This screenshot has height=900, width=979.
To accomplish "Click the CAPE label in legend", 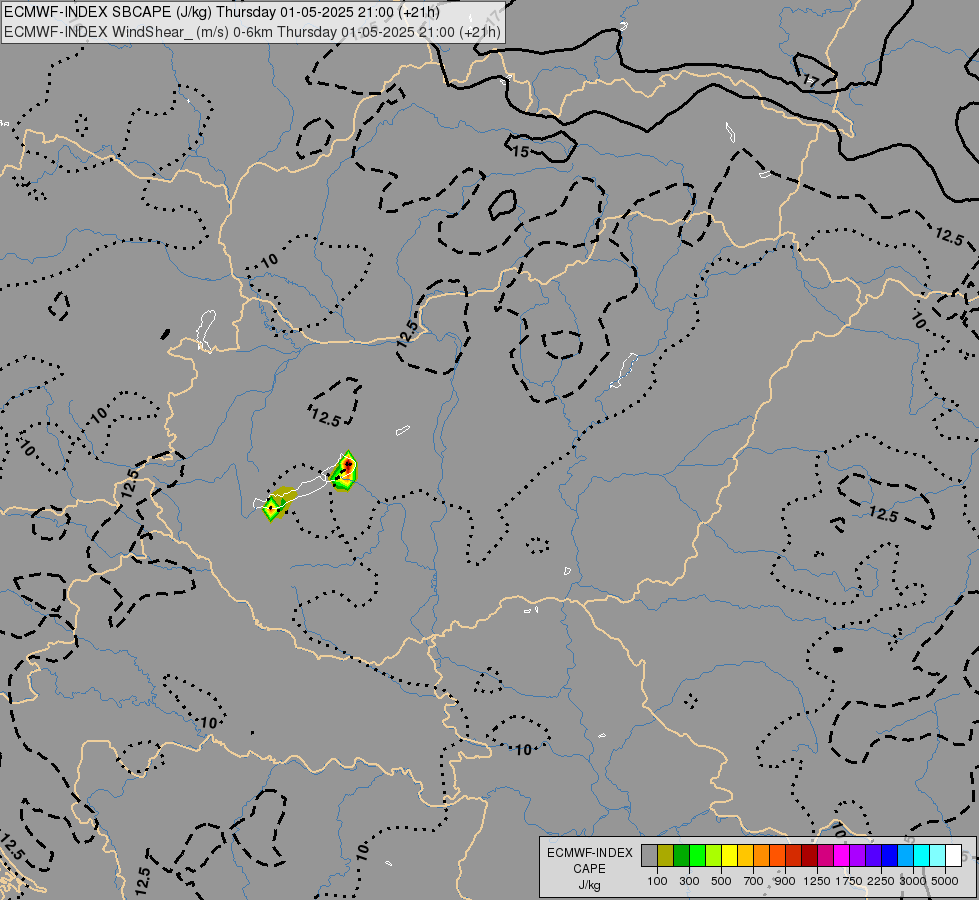I will point(589,869).
